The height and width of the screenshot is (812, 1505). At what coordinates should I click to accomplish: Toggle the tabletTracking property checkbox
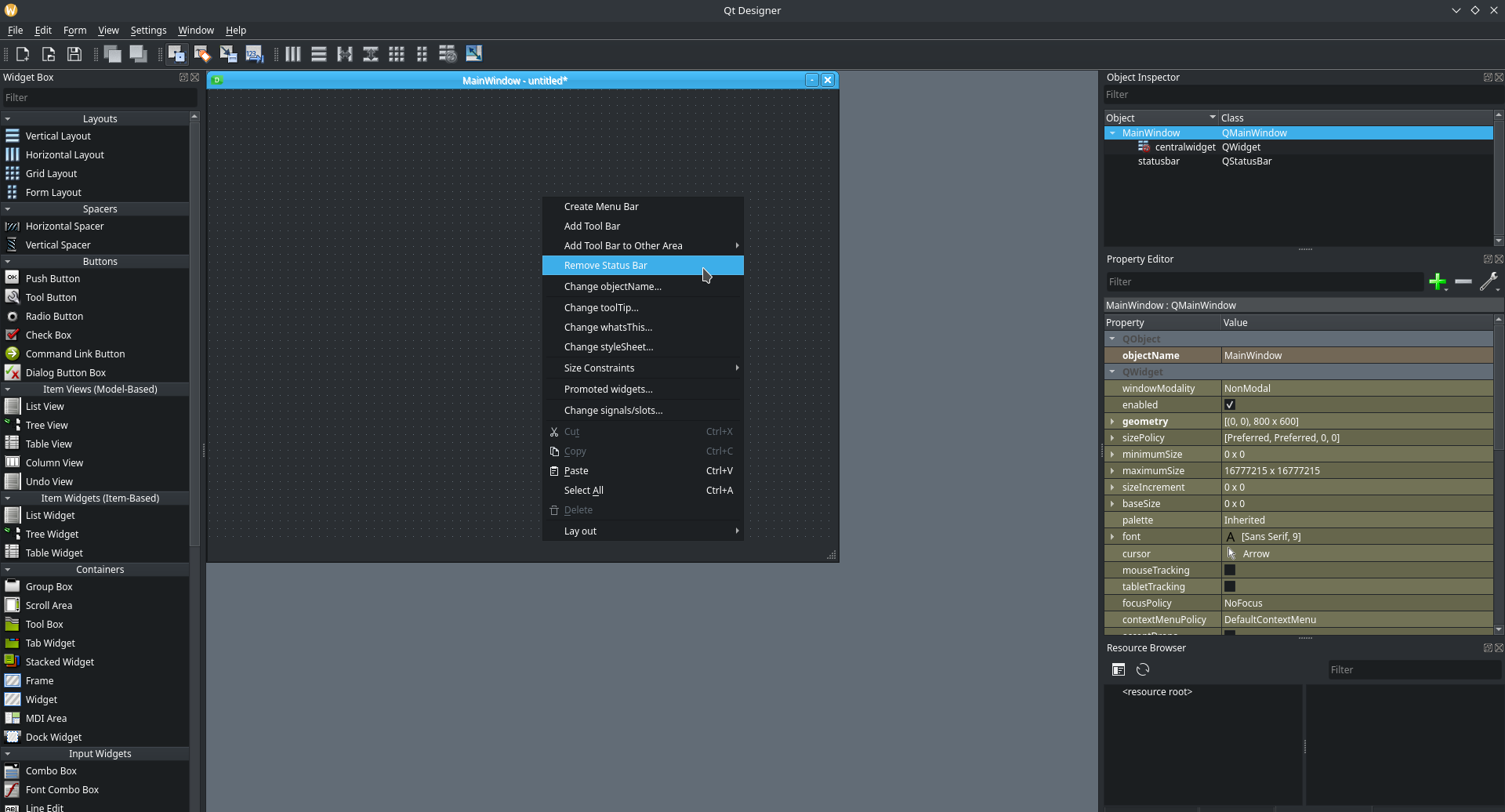point(1230,587)
